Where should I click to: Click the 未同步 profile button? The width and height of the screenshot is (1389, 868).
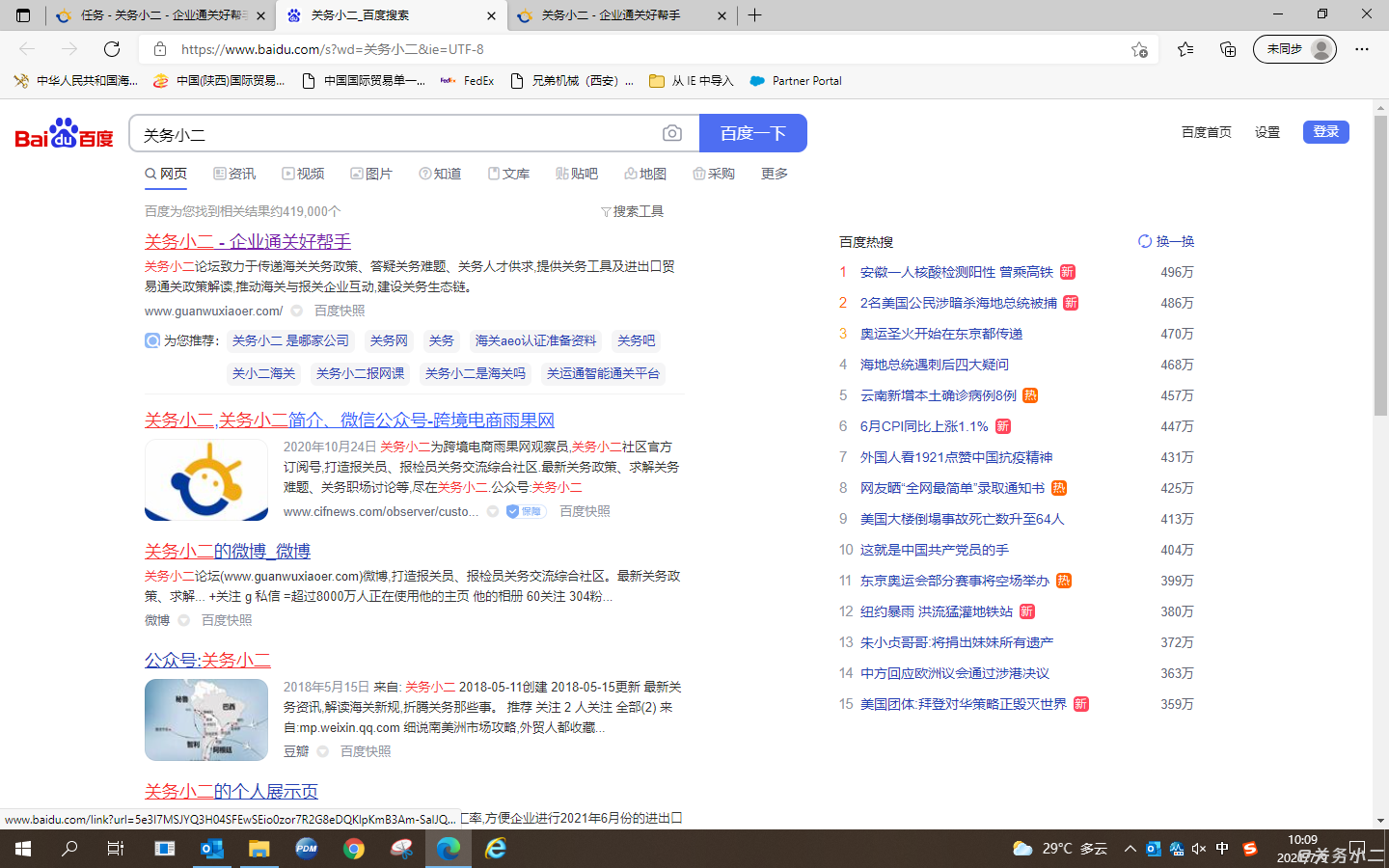[x=1294, y=49]
